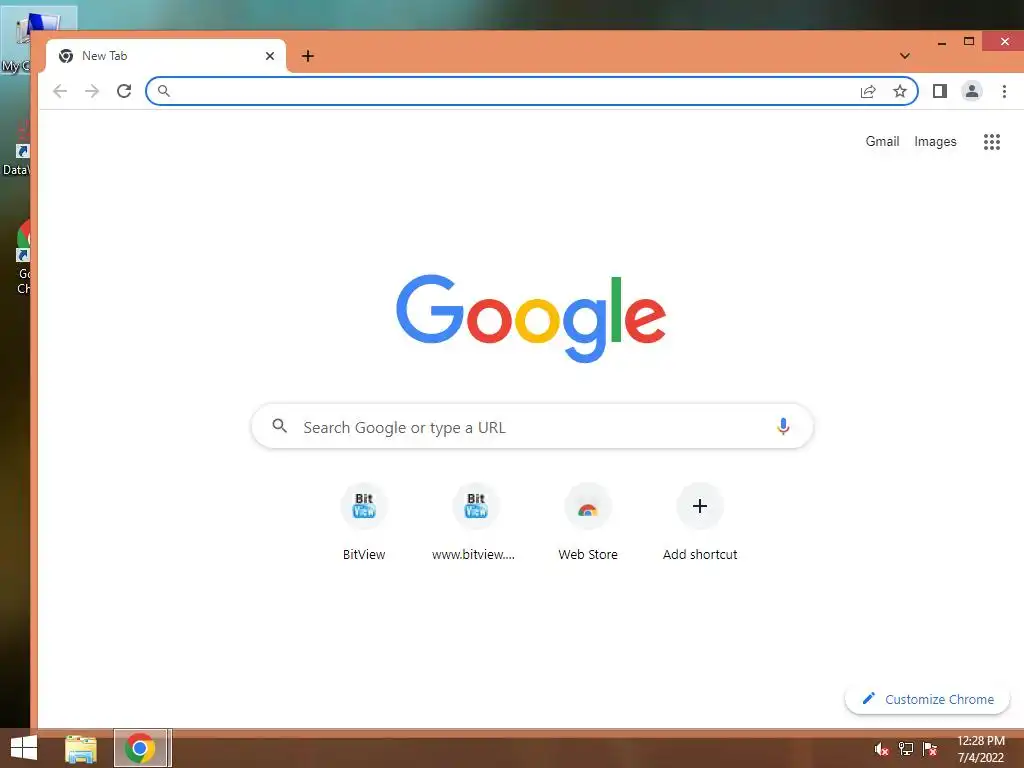The height and width of the screenshot is (768, 1024).
Task: Open the Web Store shortcut
Action: [588, 522]
